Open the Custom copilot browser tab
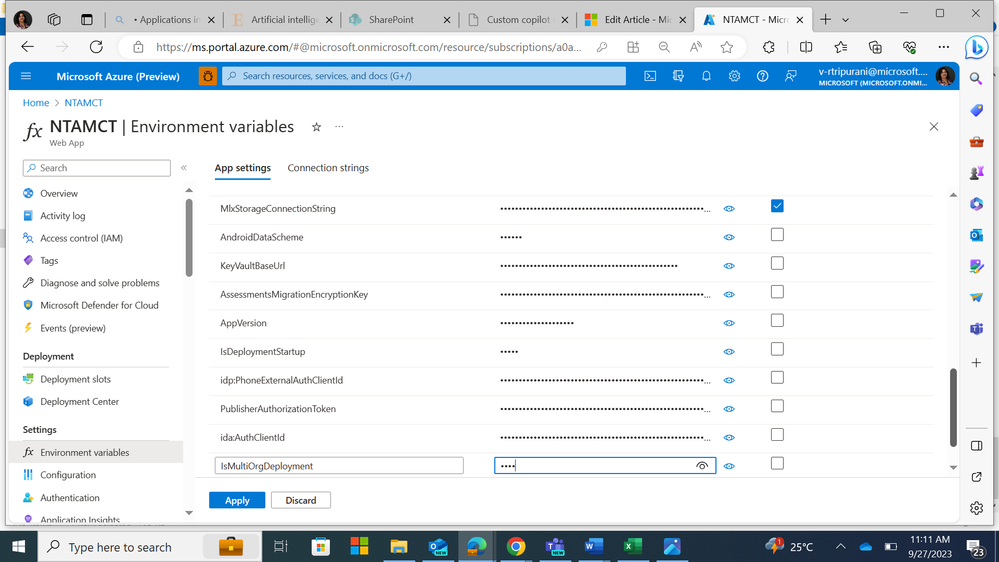The width and height of the screenshot is (999, 562). [517, 20]
